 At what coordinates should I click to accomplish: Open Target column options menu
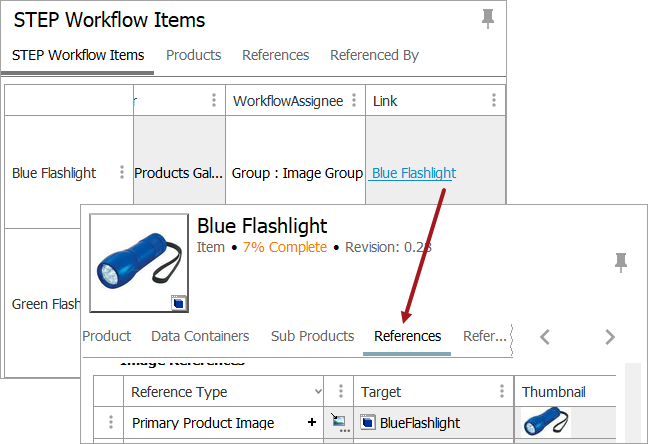502,392
